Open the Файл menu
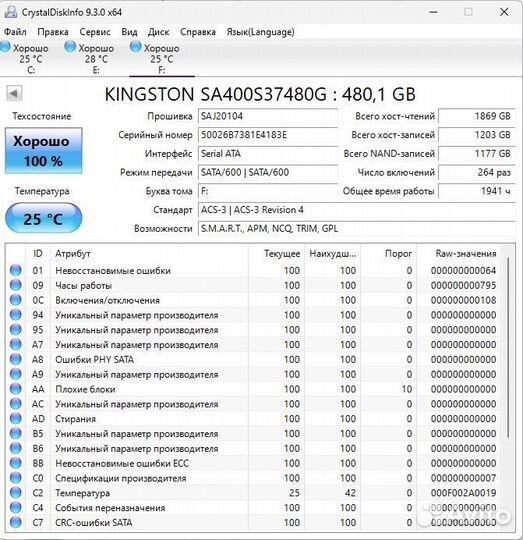Screen dimensions: 523x540 tap(15, 32)
